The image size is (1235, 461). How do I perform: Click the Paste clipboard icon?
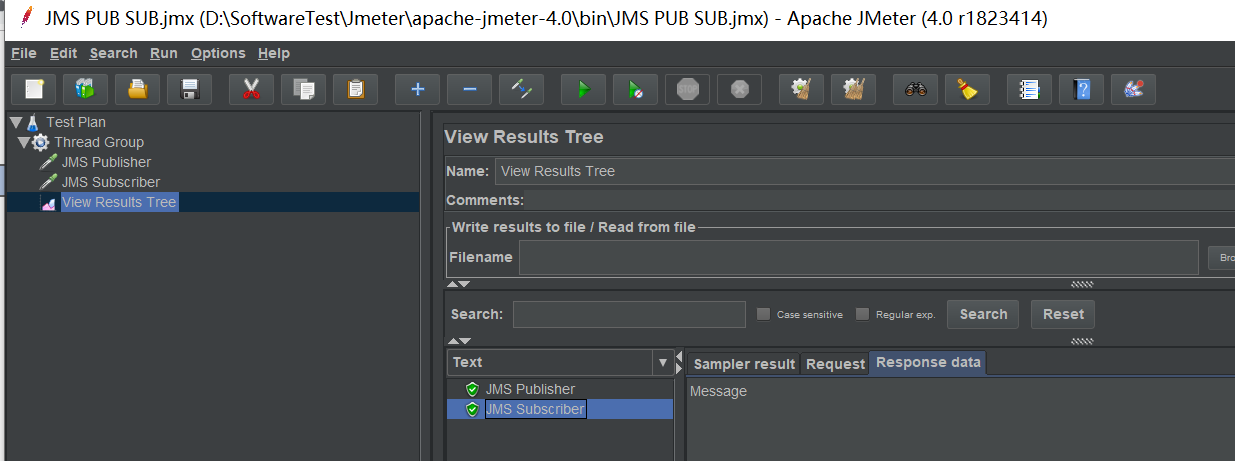pos(355,89)
